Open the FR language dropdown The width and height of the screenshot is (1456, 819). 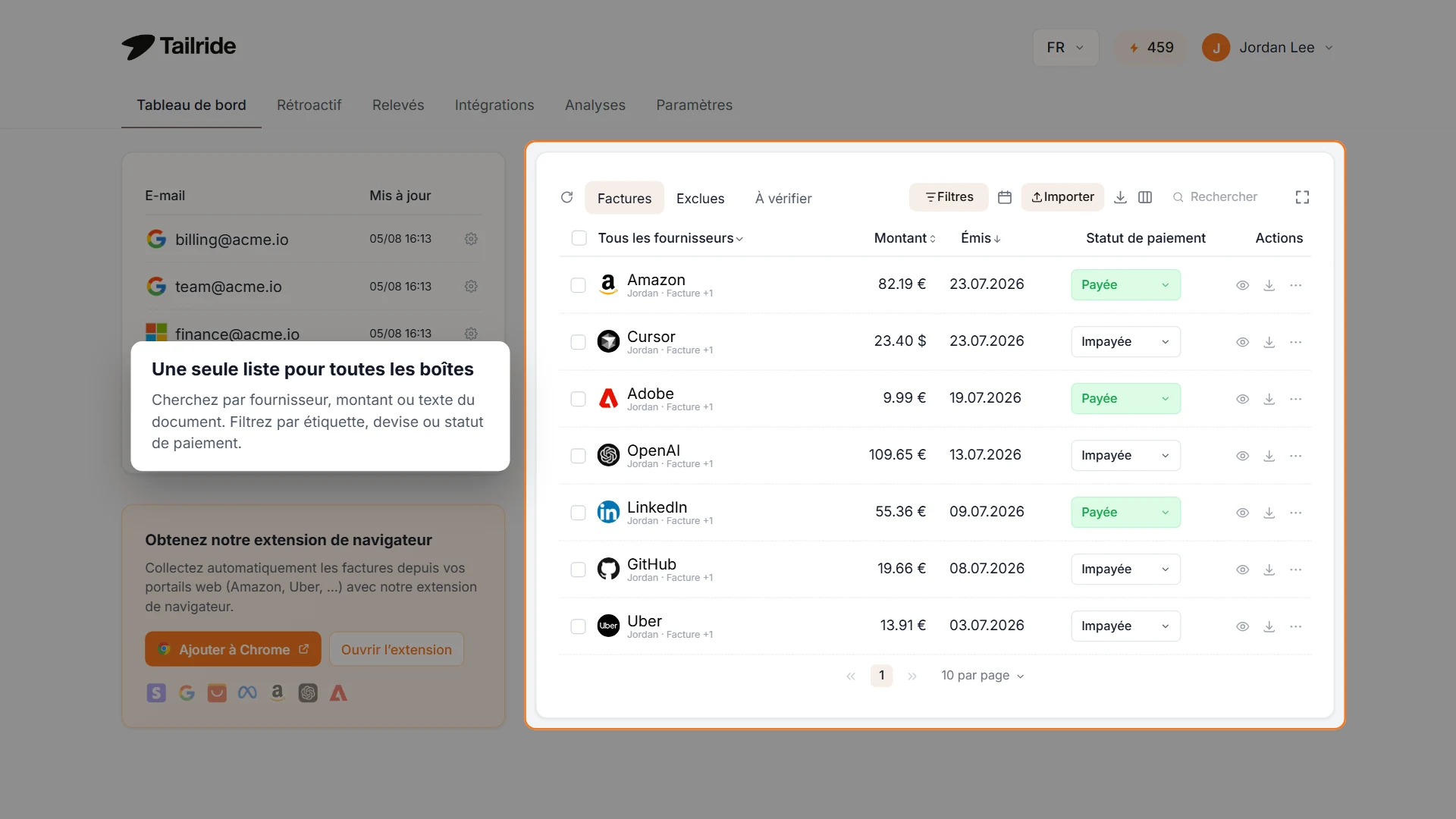click(x=1065, y=48)
